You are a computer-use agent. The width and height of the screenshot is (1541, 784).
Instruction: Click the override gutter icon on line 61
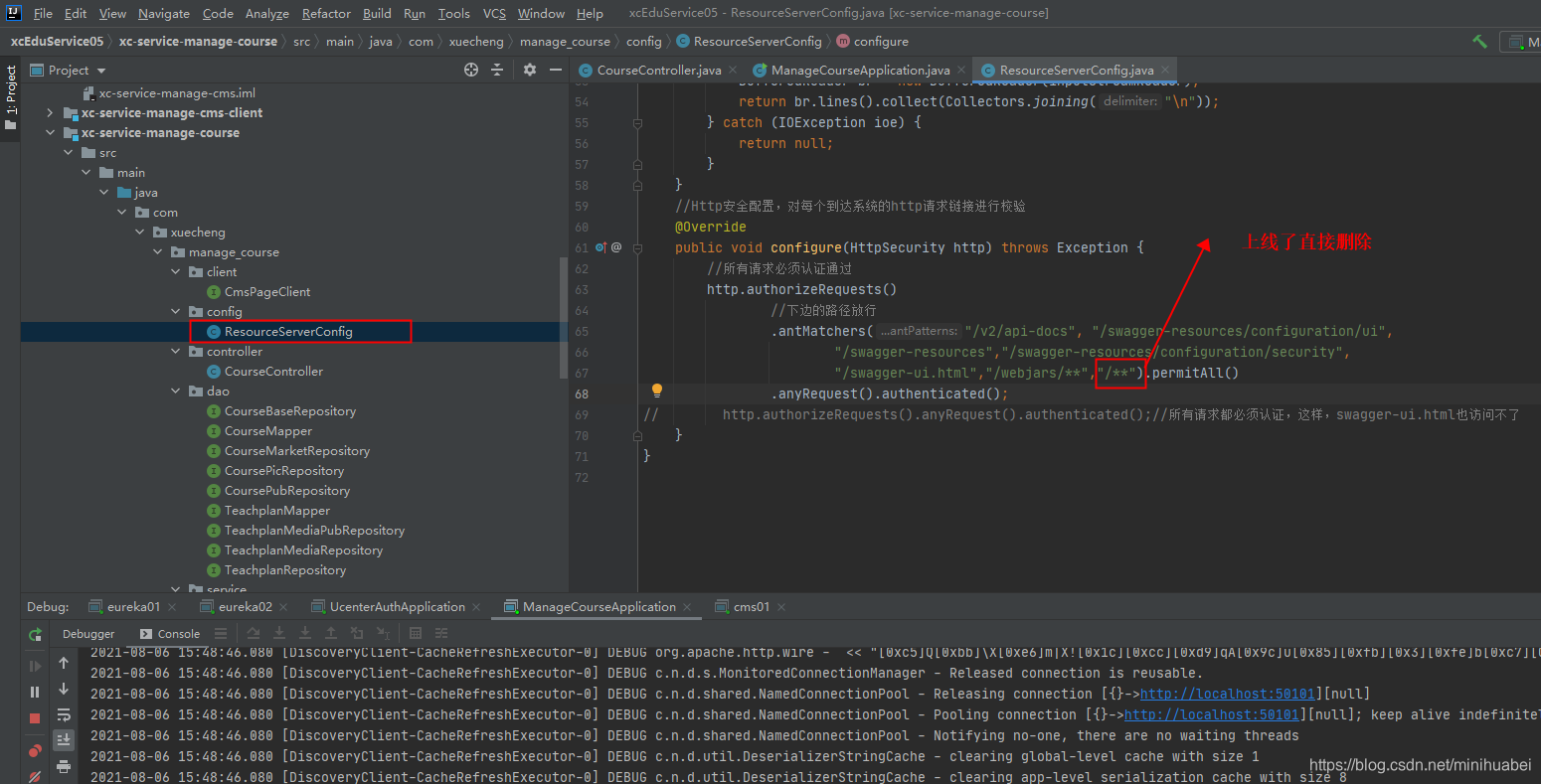pos(600,247)
